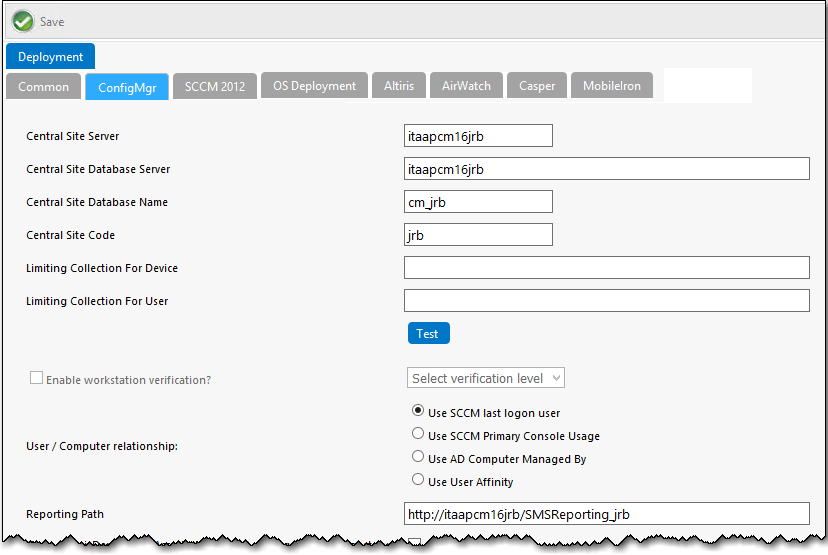This screenshot has width=828, height=555.
Task: Click the Central Site Code label
Action: coord(70,235)
